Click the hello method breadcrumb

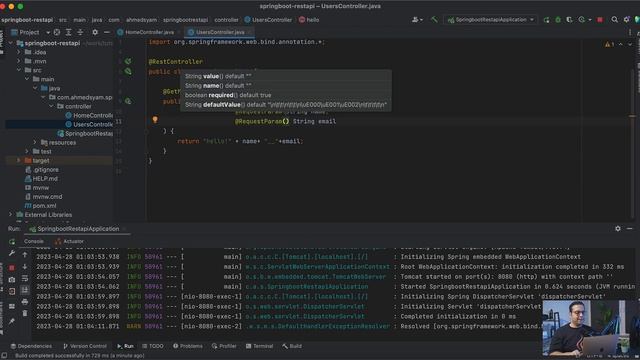click(309, 20)
